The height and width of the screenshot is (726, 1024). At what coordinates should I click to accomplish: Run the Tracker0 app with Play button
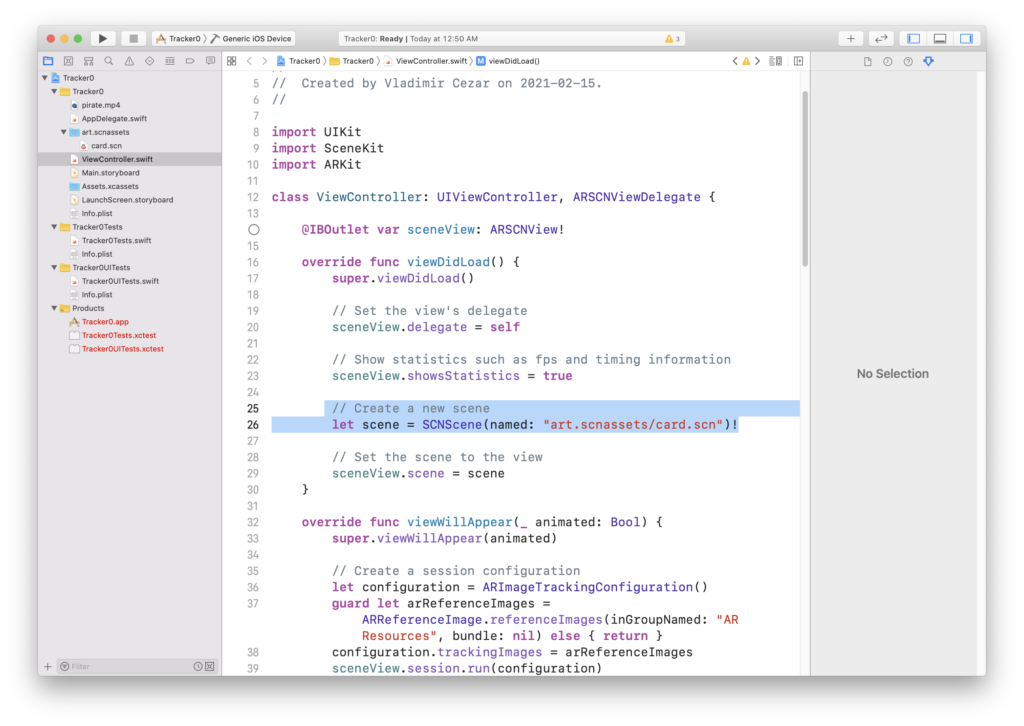pyautogui.click(x=102, y=39)
